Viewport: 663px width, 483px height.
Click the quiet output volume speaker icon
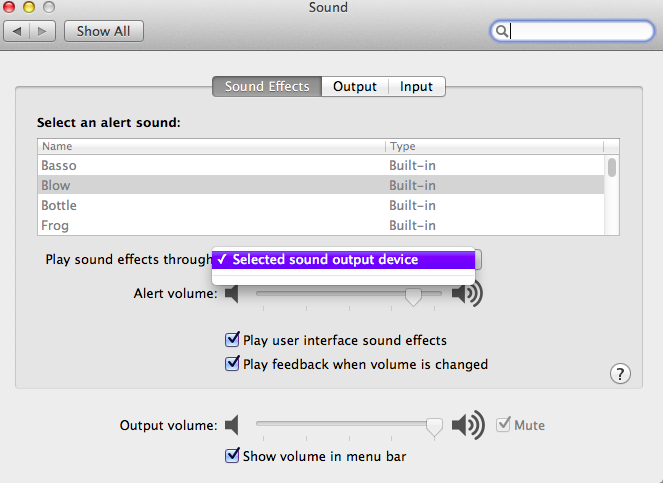point(232,426)
